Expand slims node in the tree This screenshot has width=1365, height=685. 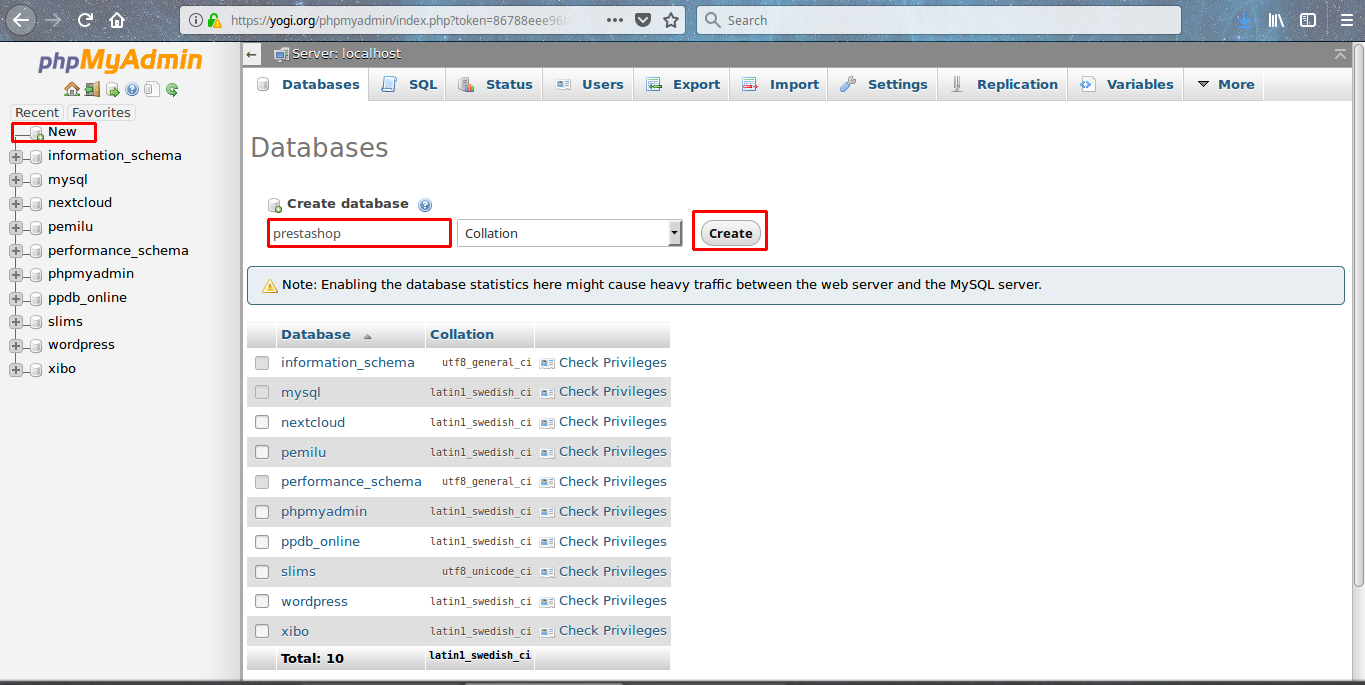[15, 322]
